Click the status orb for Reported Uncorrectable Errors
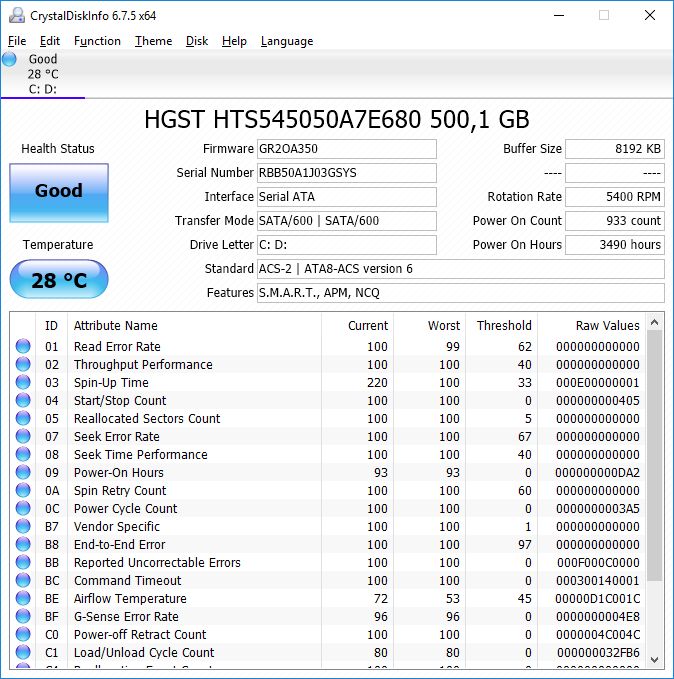The width and height of the screenshot is (674, 679). (23, 562)
